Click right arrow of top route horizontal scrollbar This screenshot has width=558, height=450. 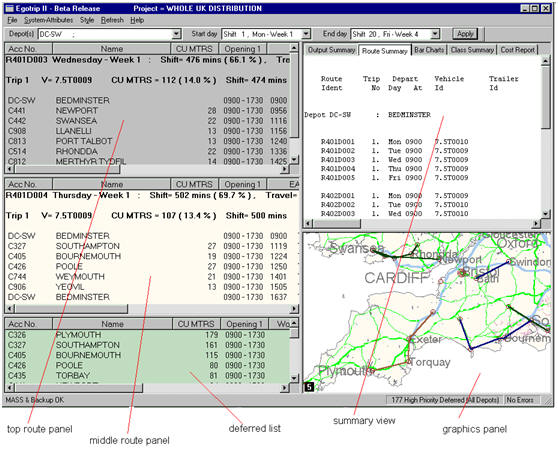[284, 169]
